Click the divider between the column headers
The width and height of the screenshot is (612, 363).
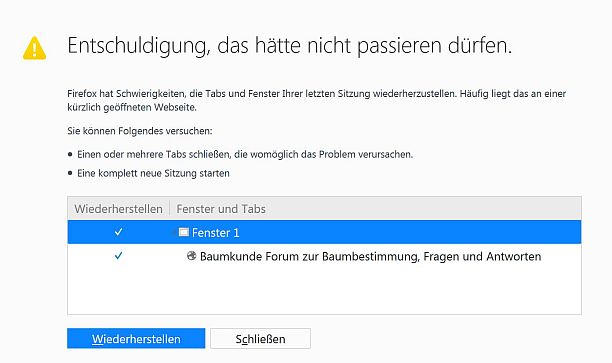(170, 208)
